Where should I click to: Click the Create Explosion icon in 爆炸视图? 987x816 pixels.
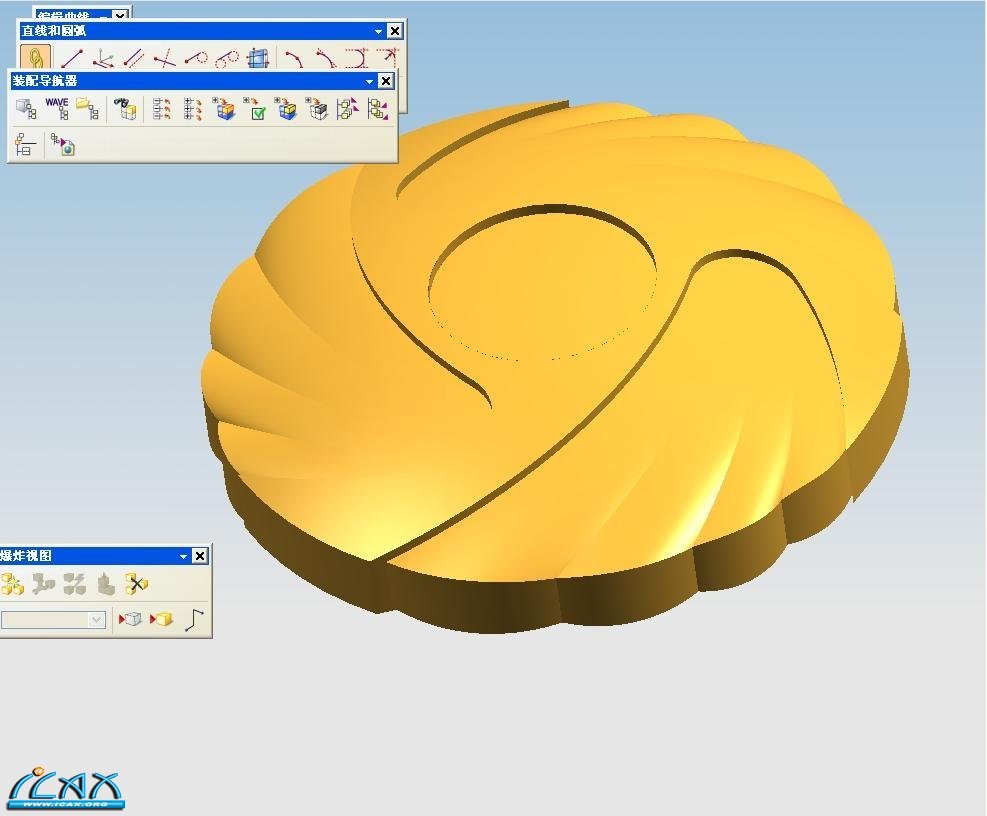tap(12, 584)
